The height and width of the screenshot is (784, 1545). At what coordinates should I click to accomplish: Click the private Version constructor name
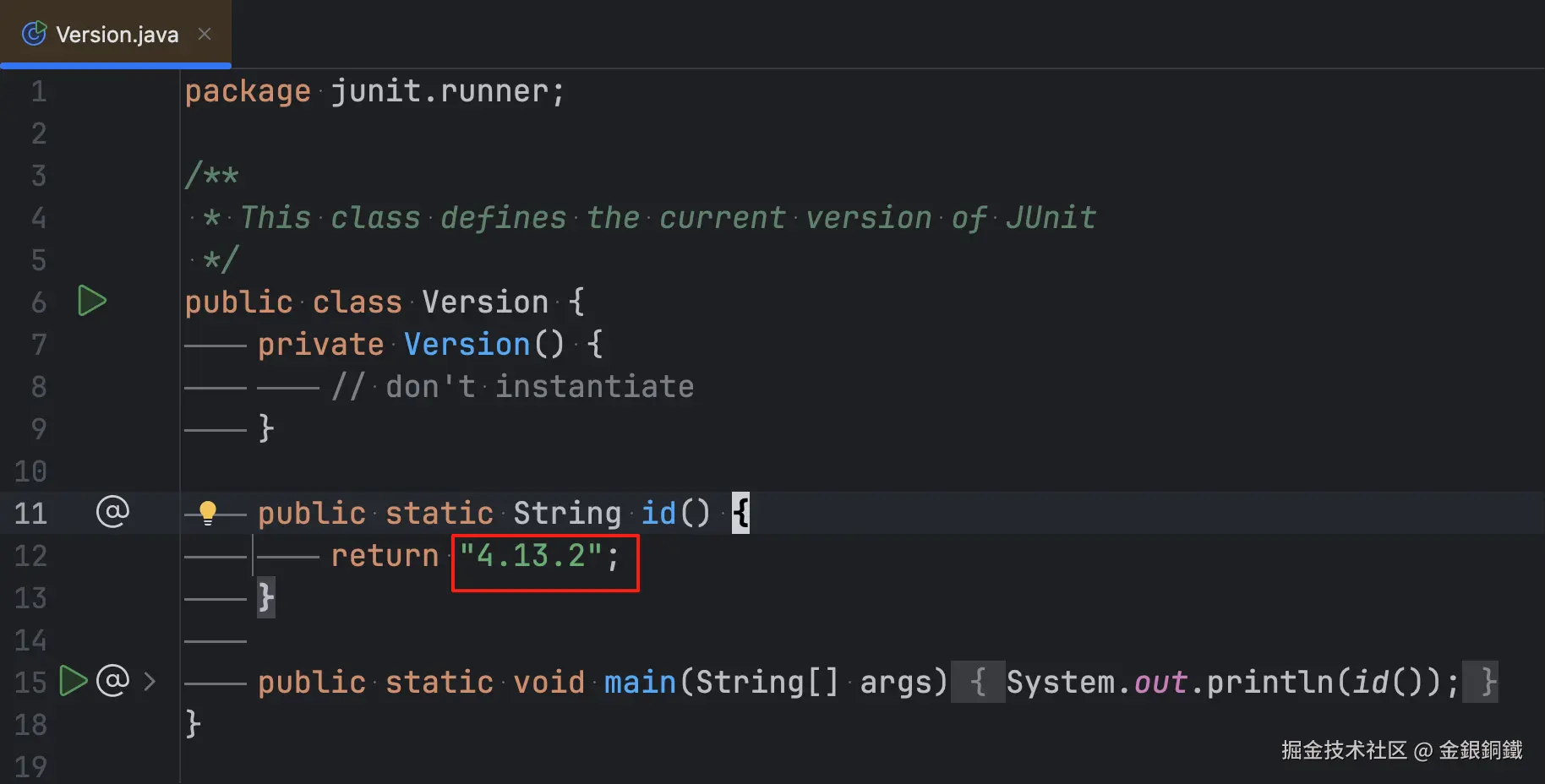[467, 344]
